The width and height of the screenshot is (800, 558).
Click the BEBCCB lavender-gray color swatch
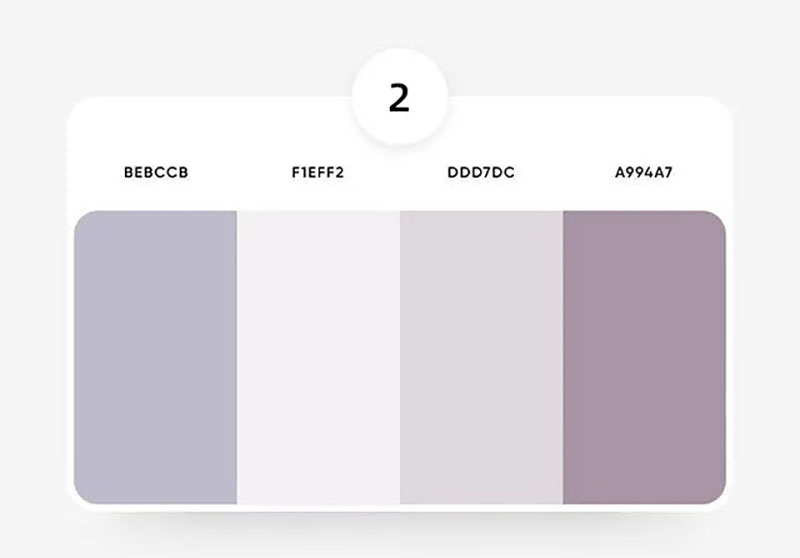coord(155,357)
